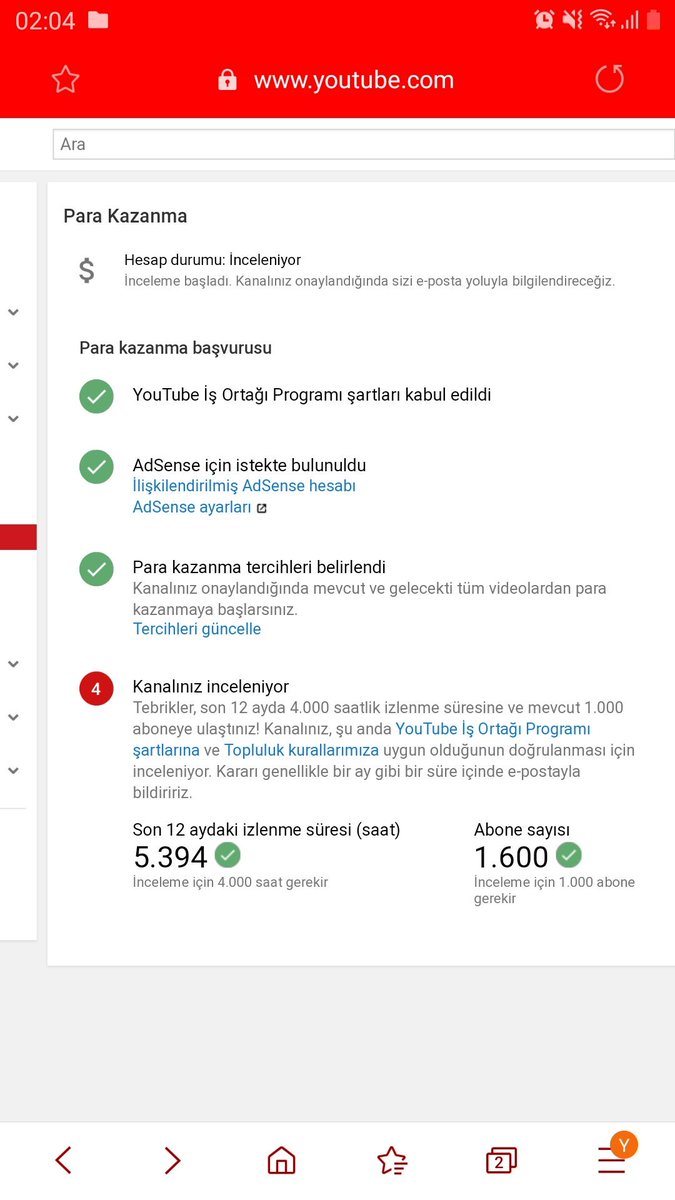The width and height of the screenshot is (675, 1200).
Task: Tap the green check next to 1.600
Action: 569,855
